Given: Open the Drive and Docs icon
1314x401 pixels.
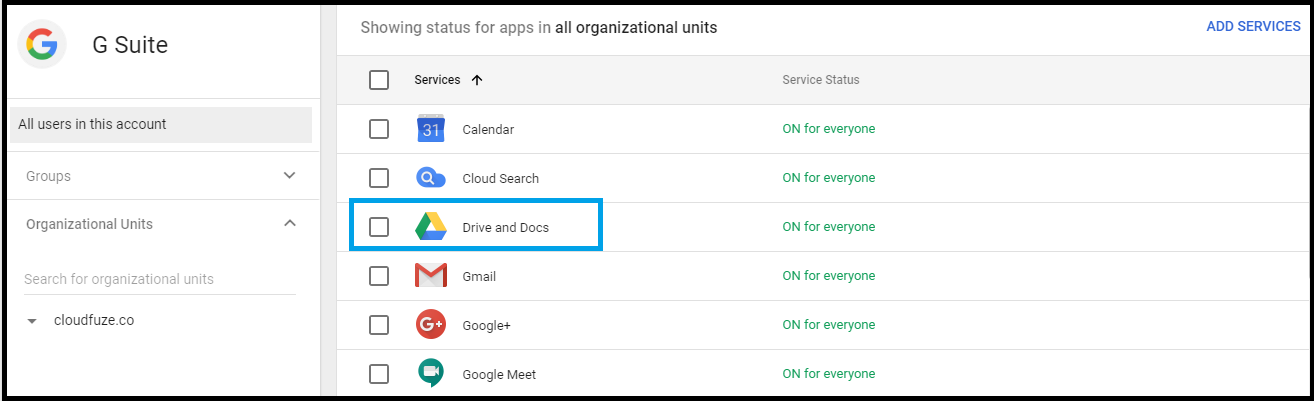Looking at the screenshot, I should click(431, 227).
